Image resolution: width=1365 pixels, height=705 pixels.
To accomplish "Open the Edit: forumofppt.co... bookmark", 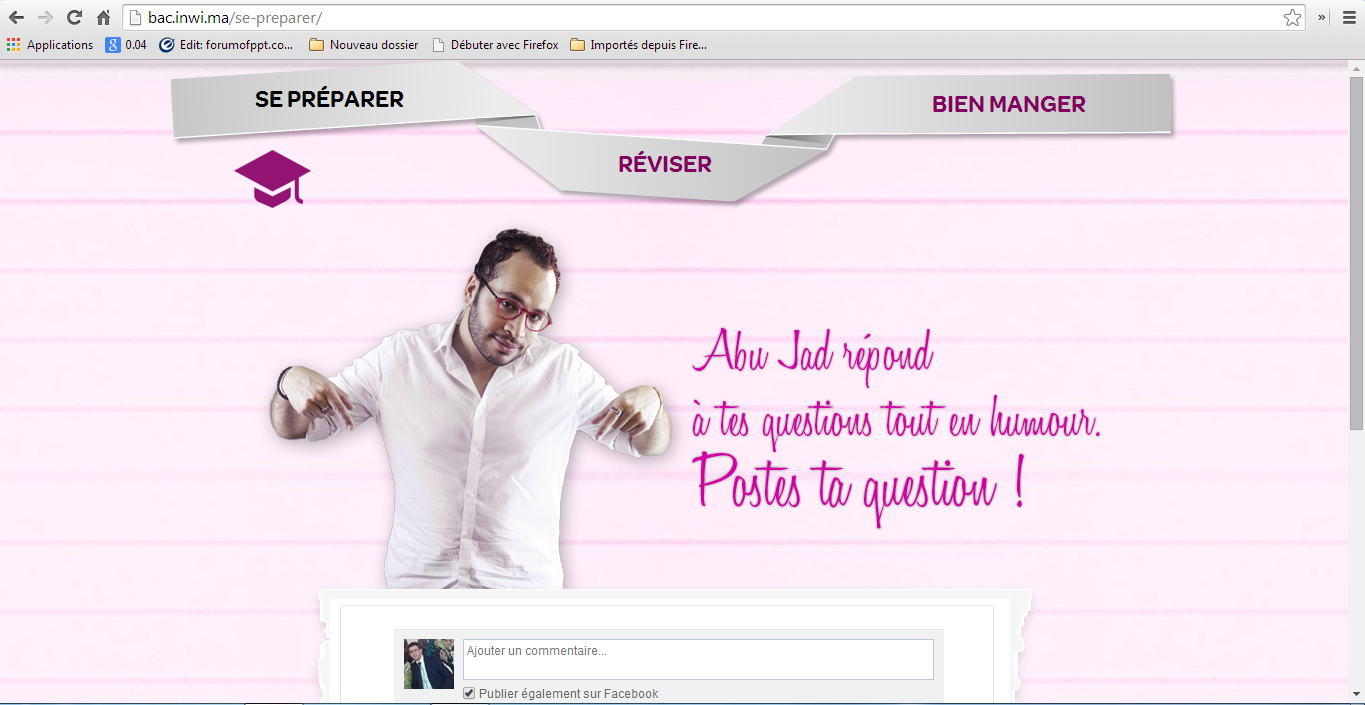I will click(226, 45).
